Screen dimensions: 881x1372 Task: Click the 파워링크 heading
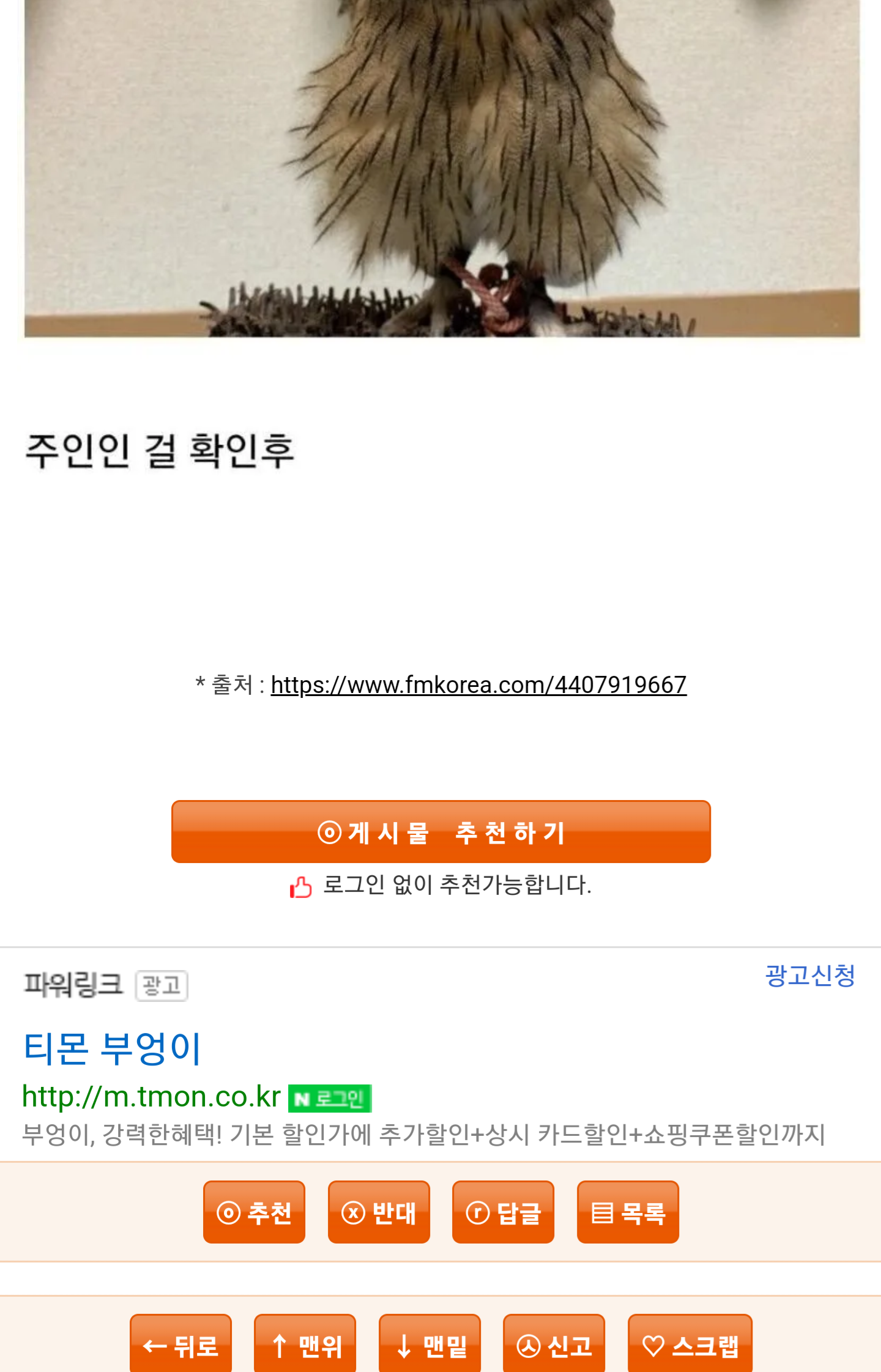pos(73,985)
